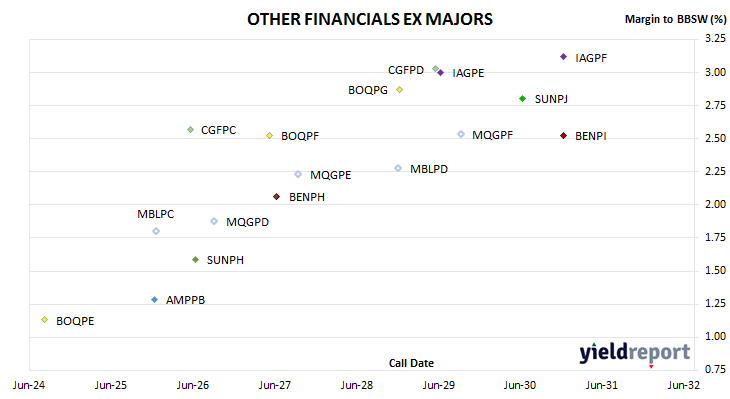Click the MQGPE data label text

331,175
